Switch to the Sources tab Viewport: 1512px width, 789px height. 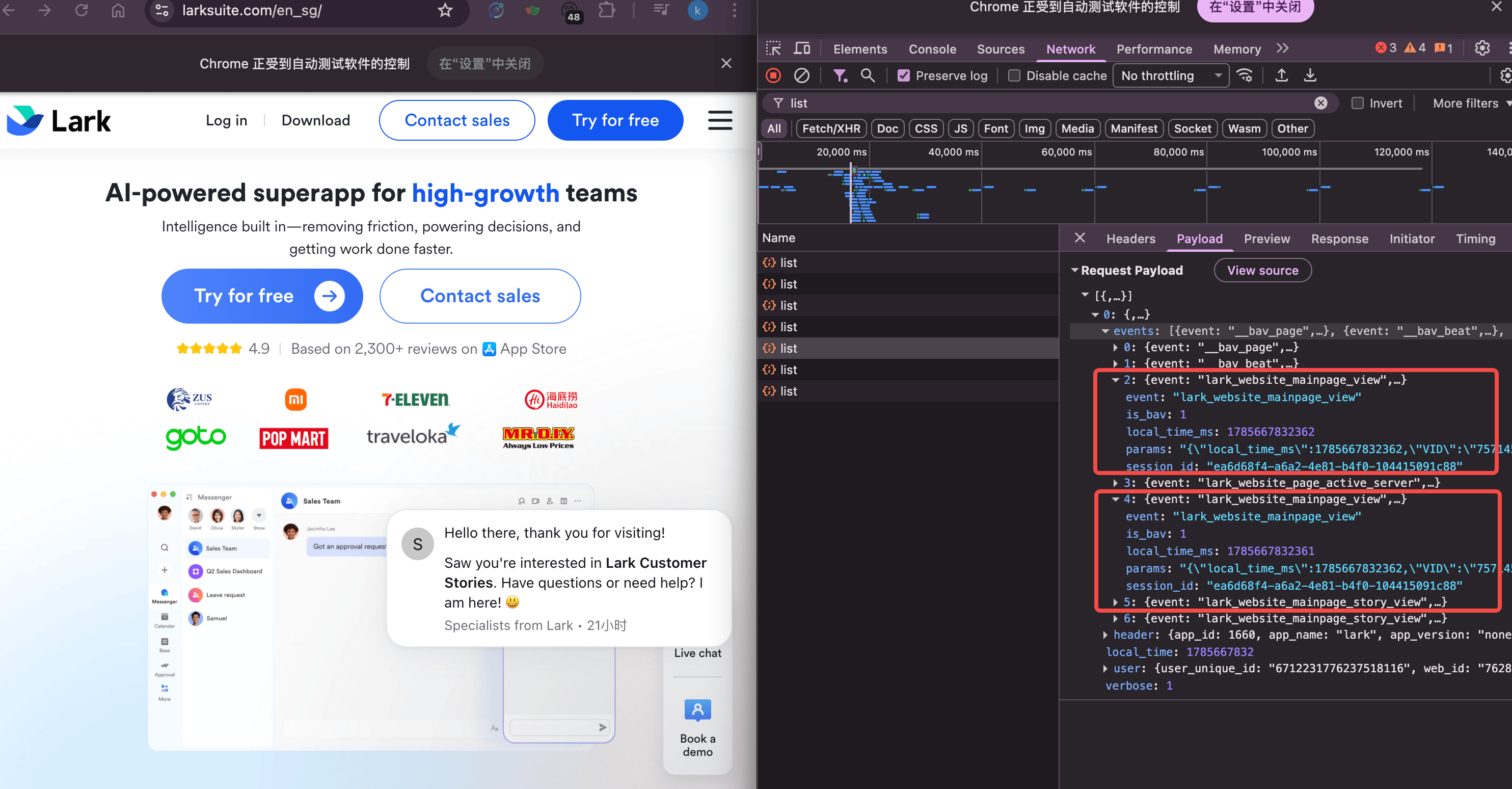1000,49
